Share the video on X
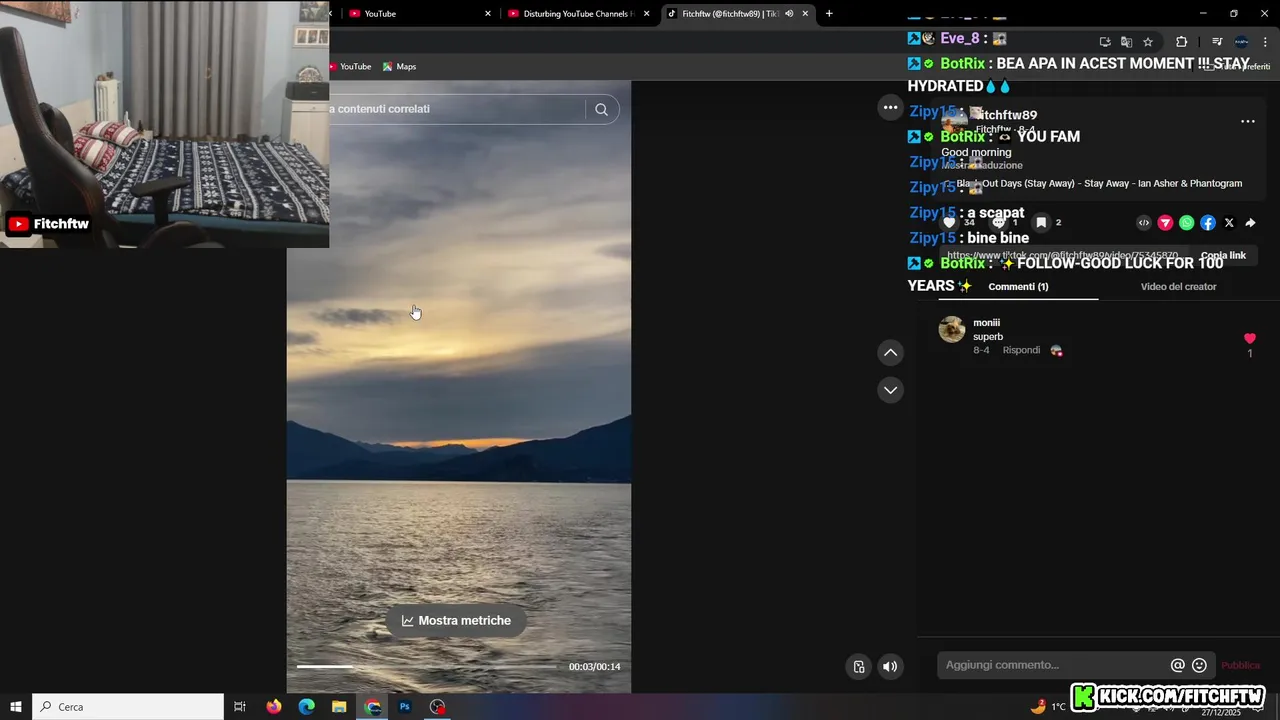Viewport: 1280px width, 720px height. (1229, 223)
